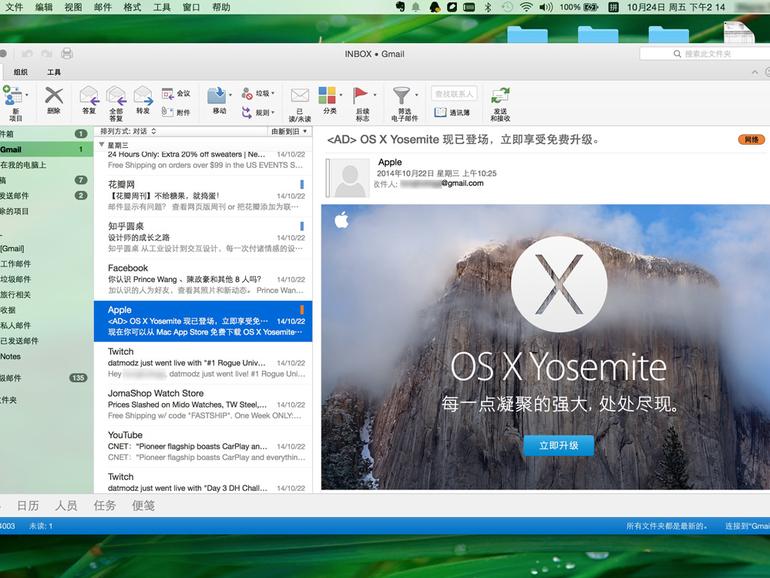Open the 窗口 menu
Viewport: 770px width, 578px height.
click(191, 7)
